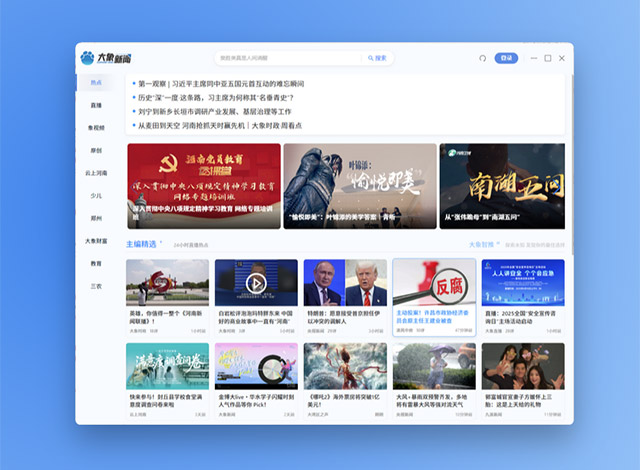The width and height of the screenshot is (640, 470).
Task: Go to the 云上河南 sidebar section
Action: tap(96, 173)
